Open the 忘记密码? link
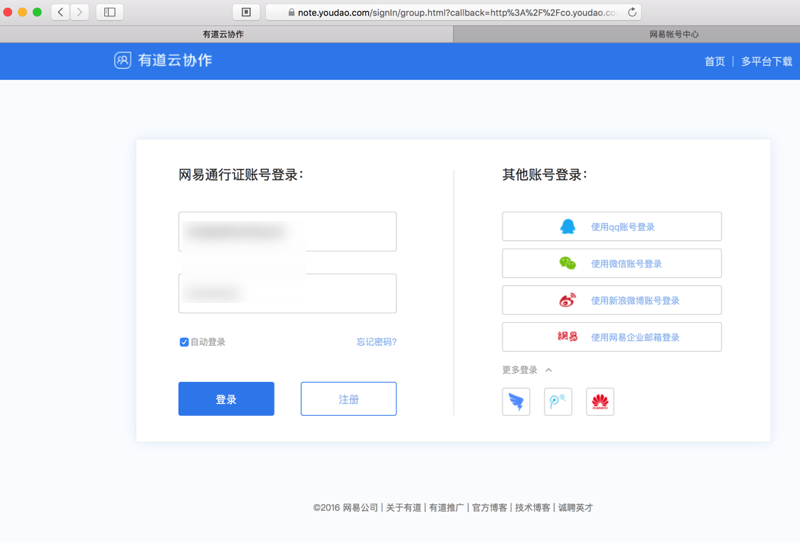 (x=377, y=342)
